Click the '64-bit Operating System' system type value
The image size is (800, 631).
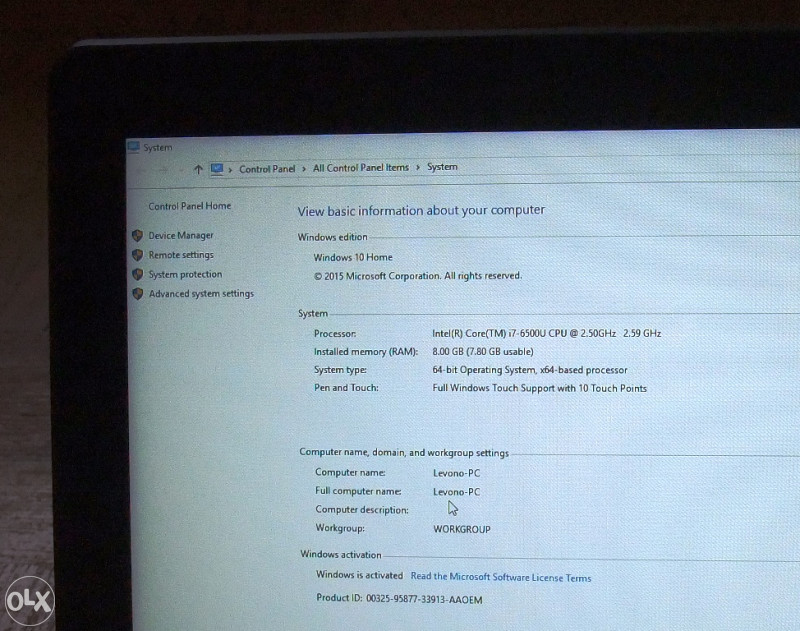(530, 370)
